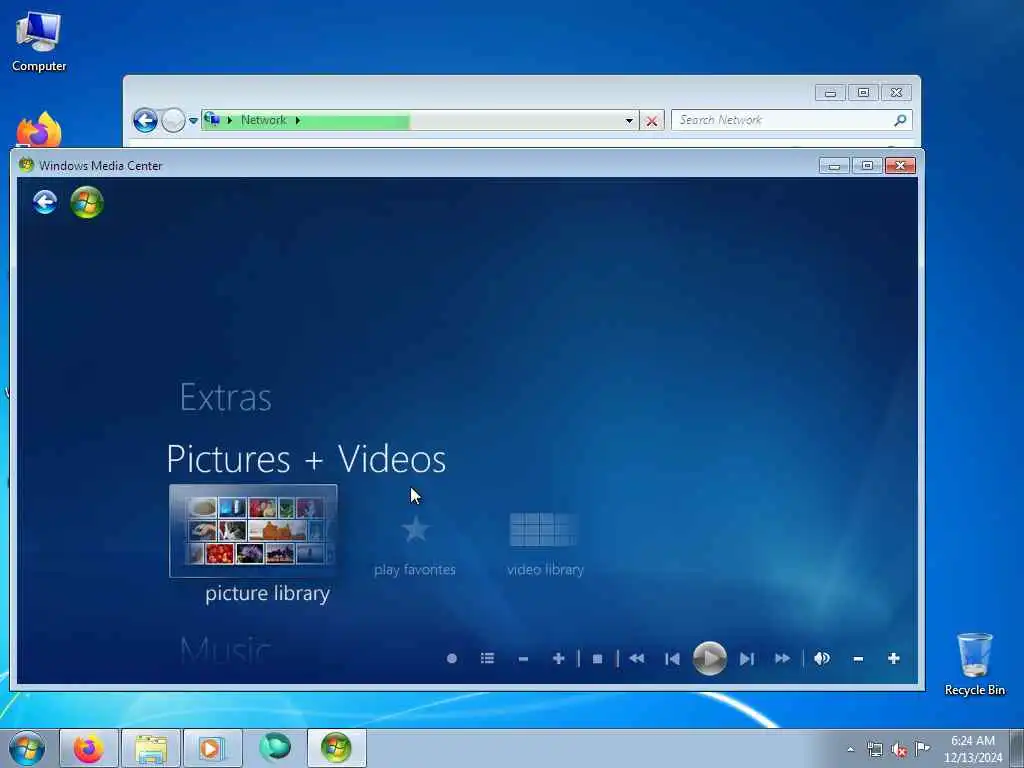This screenshot has width=1024, height=768.
Task: Launch Firefox from the taskbar
Action: pyautogui.click(x=88, y=748)
